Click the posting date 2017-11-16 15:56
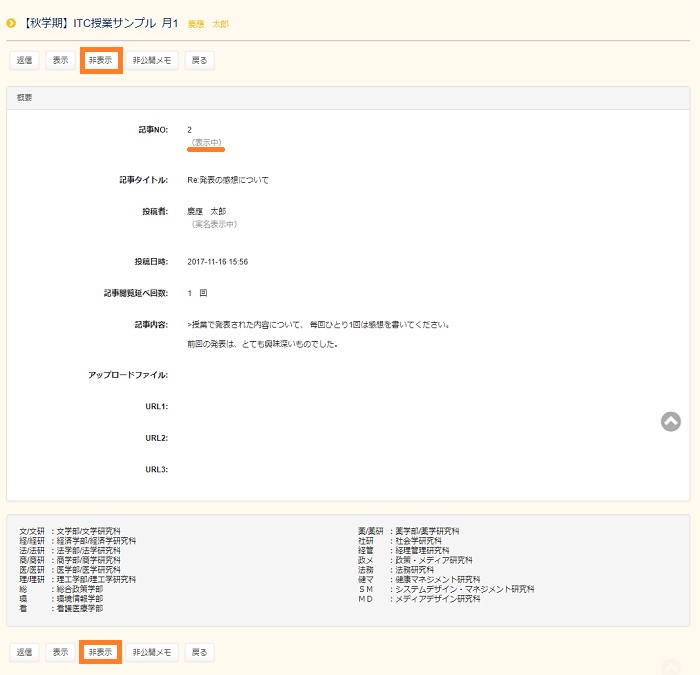700x675 pixels. pos(218,262)
